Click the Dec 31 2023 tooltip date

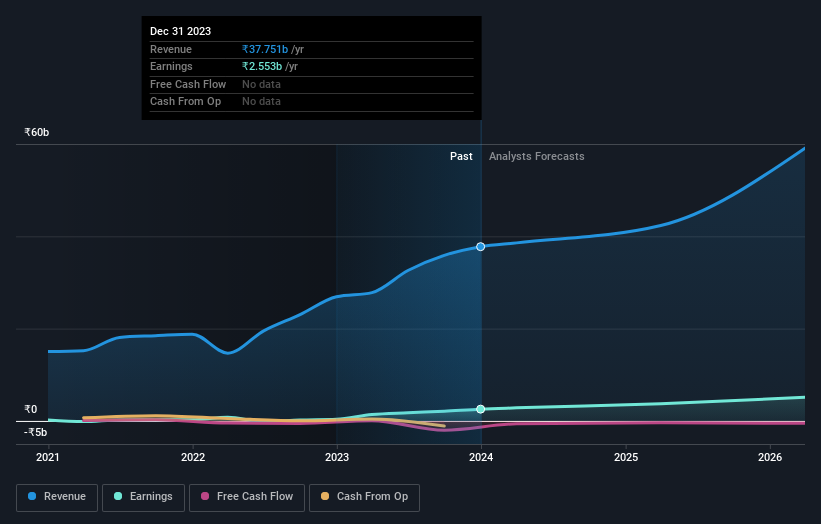tap(181, 31)
